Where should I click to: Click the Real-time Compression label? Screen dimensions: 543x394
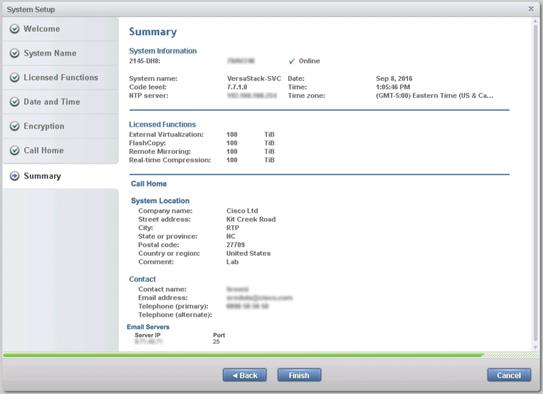pyautogui.click(x=170, y=160)
